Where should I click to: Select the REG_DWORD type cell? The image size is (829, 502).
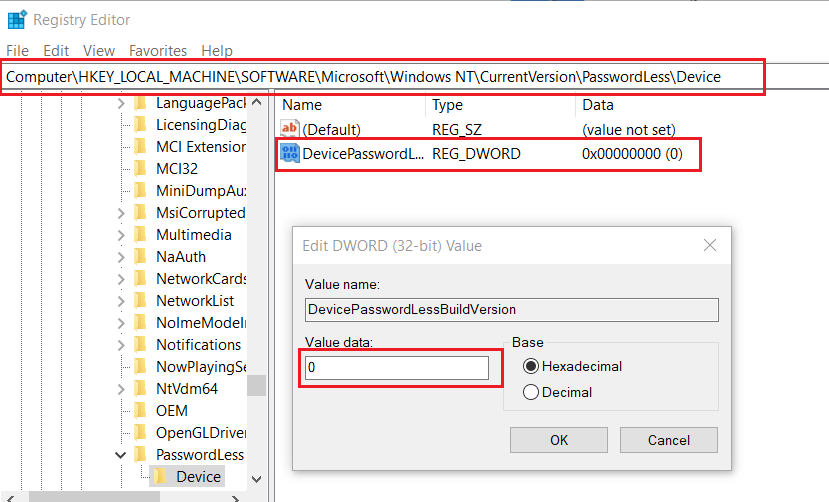click(x=476, y=154)
